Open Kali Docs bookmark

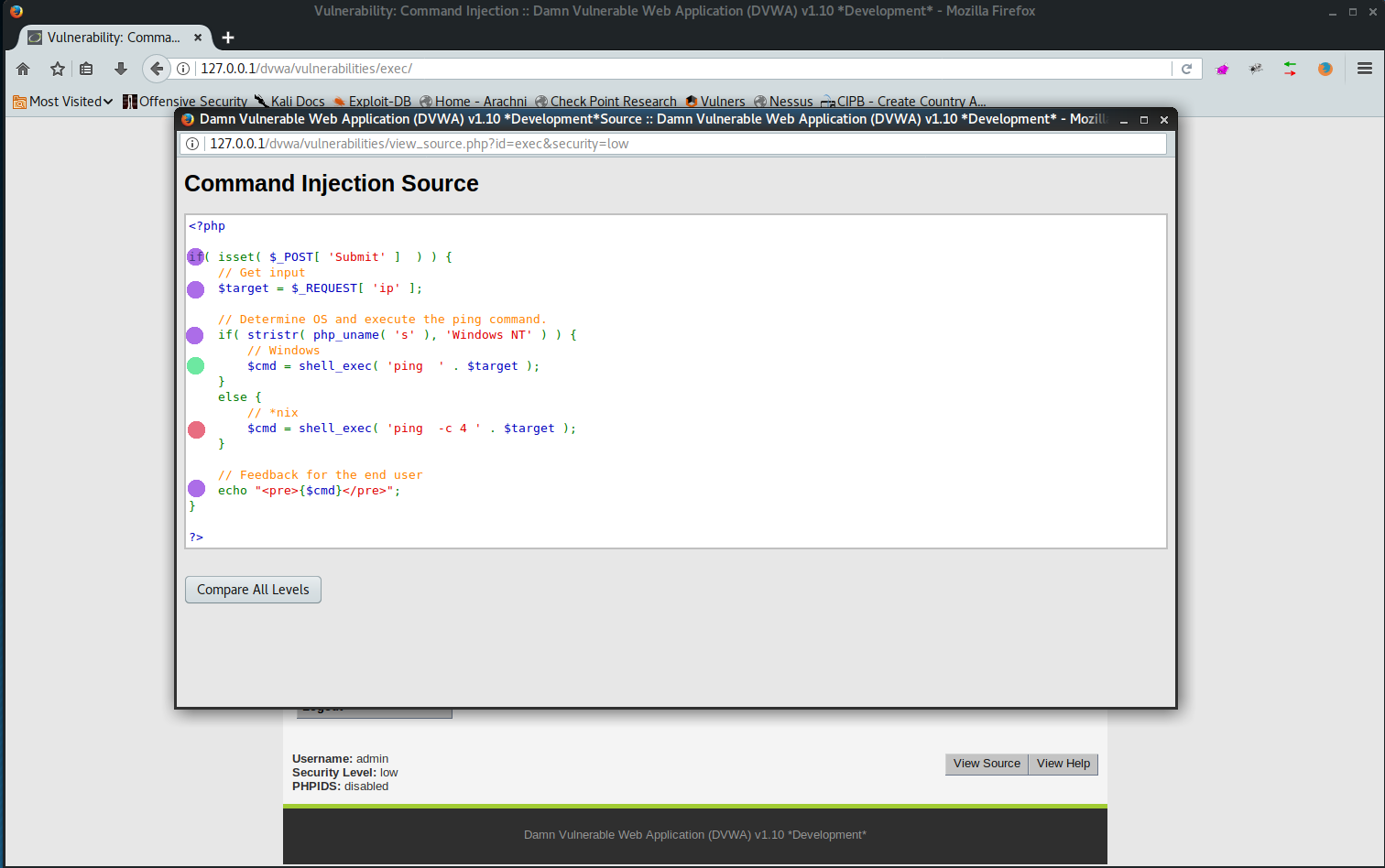289,102
